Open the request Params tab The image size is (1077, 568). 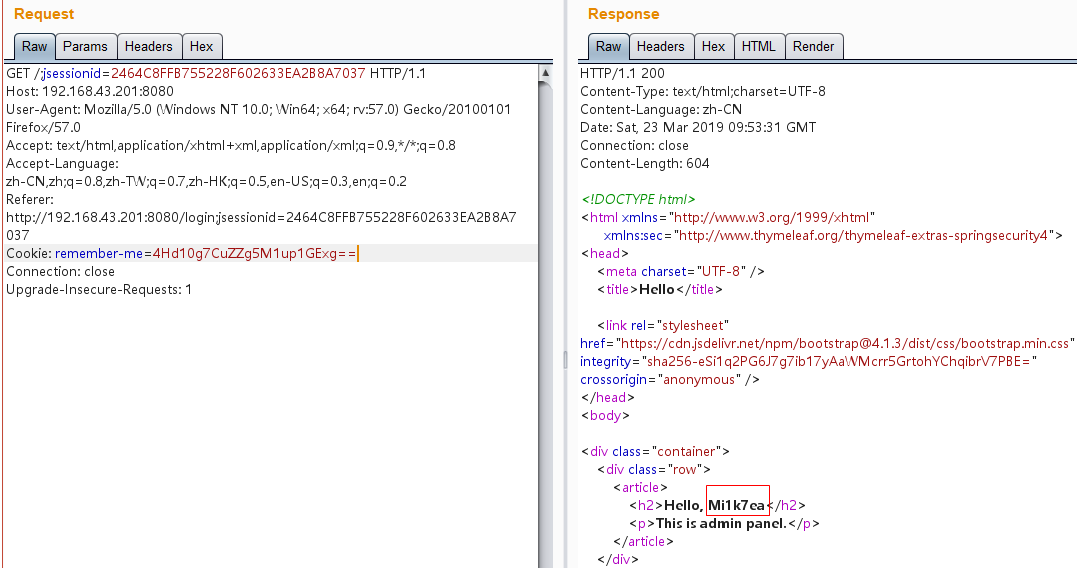click(85, 47)
